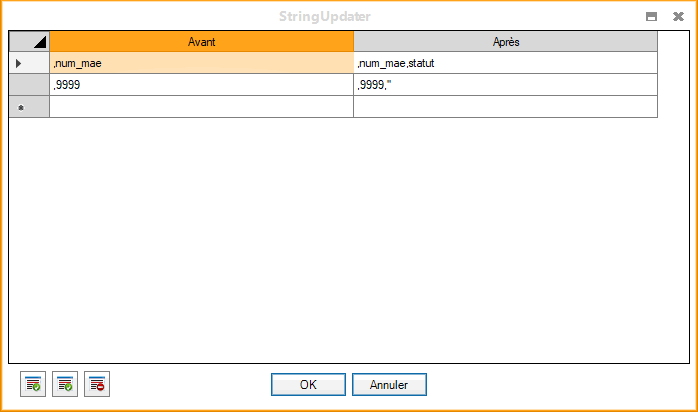
Task: Click the red minus list remove icon
Action: pos(97,384)
